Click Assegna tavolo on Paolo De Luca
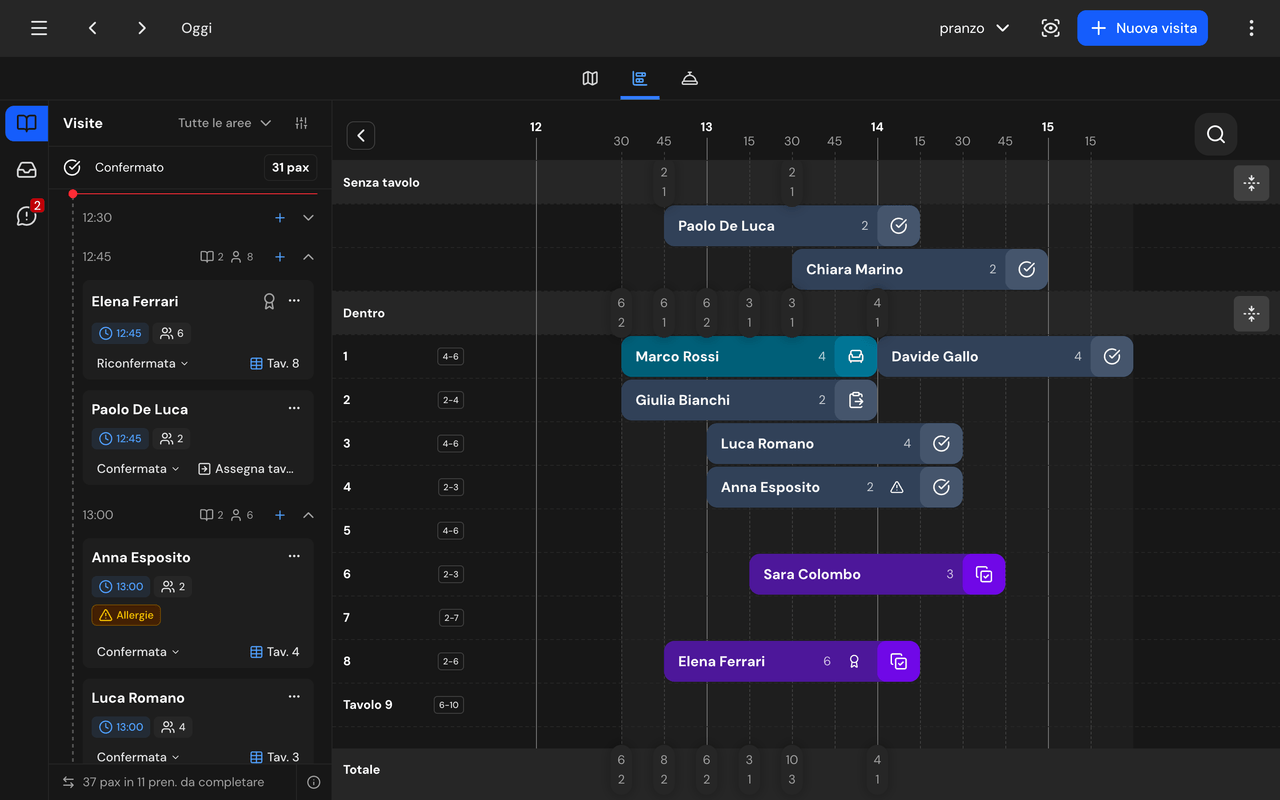This screenshot has width=1280, height=800. click(x=245, y=468)
